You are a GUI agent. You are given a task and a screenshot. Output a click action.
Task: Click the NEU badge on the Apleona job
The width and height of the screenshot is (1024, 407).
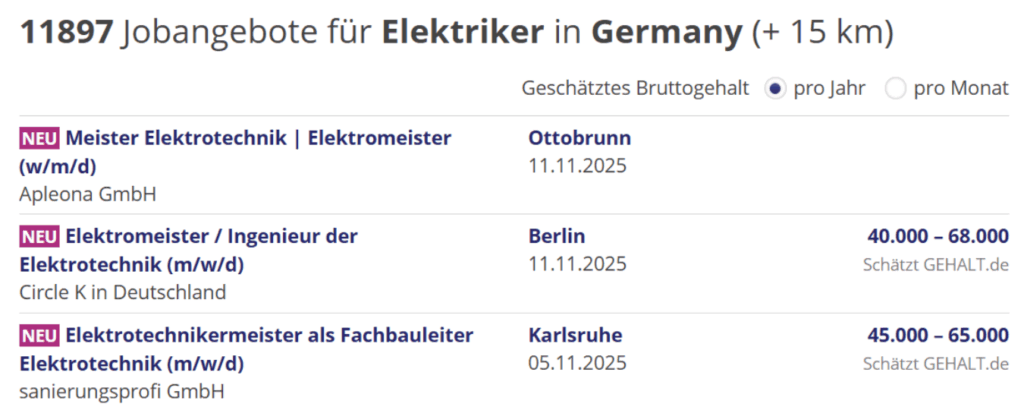[39, 138]
